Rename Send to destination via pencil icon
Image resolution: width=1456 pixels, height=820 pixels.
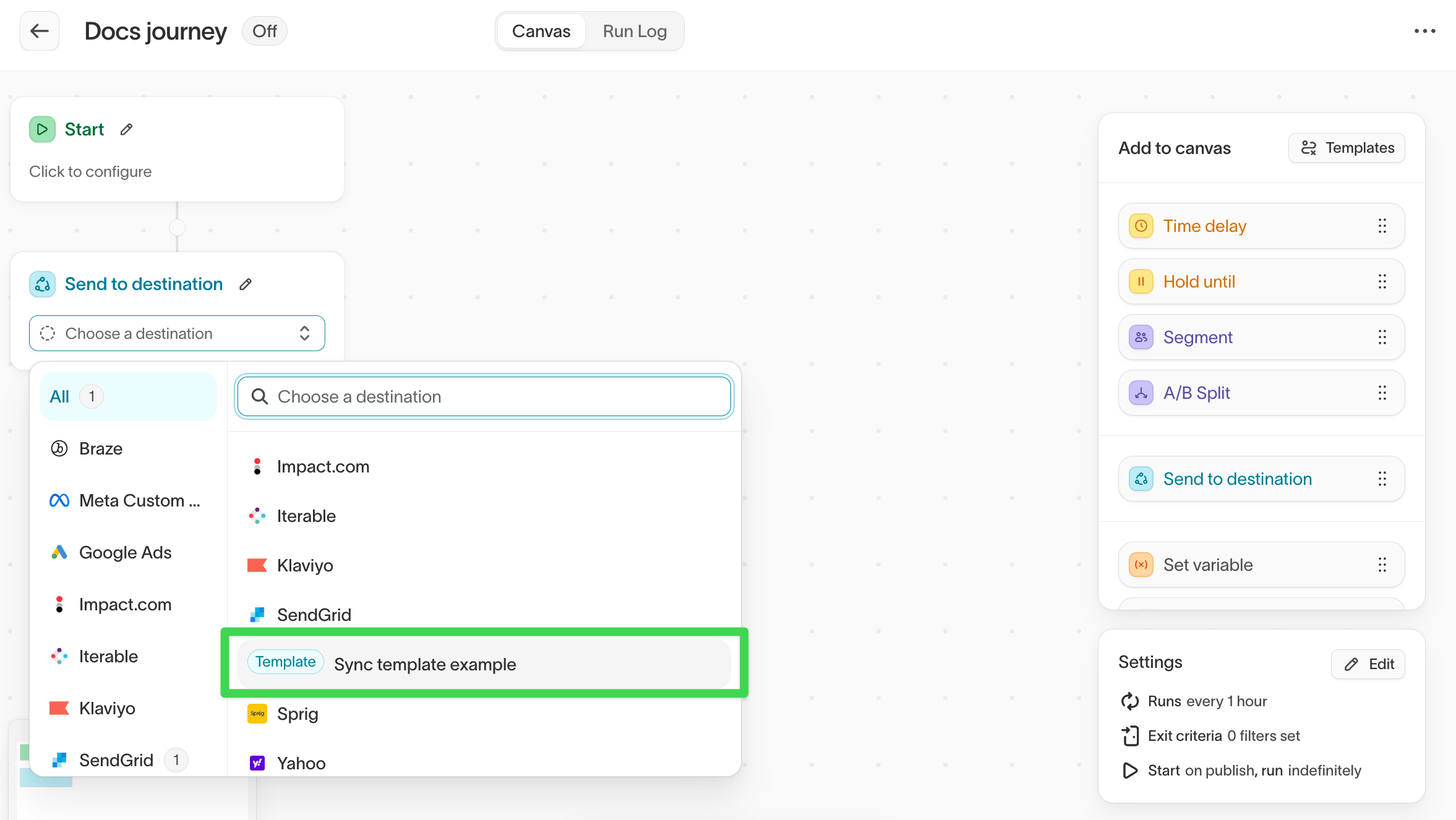tap(246, 284)
